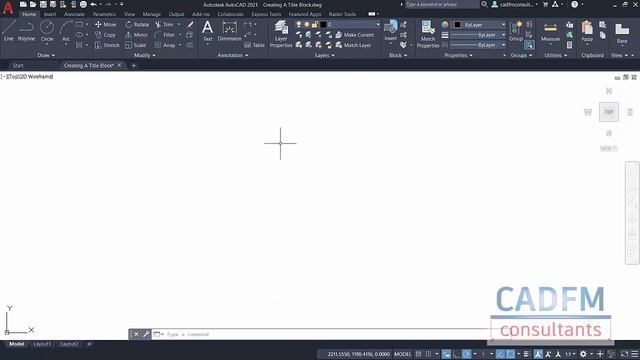
Task: Select the Polyline tool
Action: [x=27, y=31]
